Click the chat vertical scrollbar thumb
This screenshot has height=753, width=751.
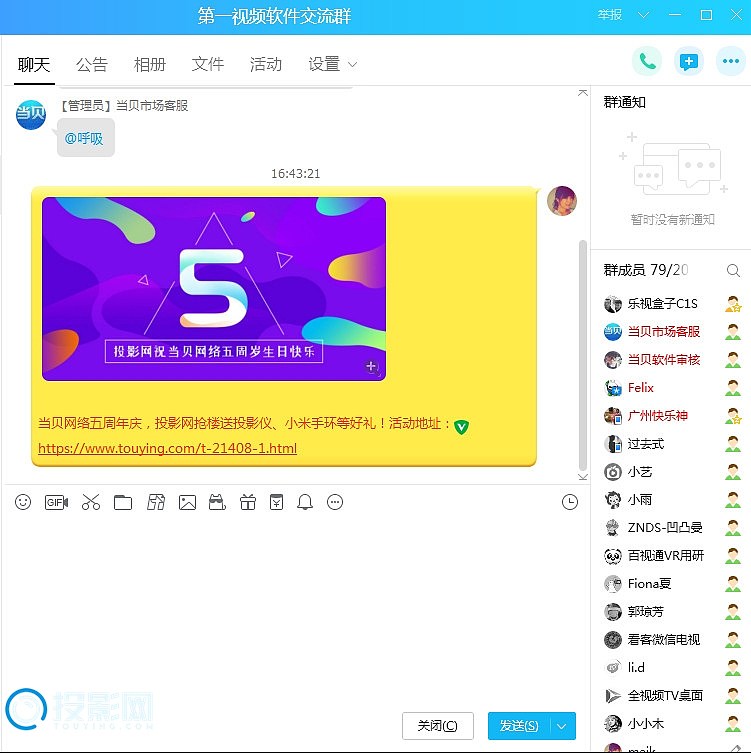point(583,355)
